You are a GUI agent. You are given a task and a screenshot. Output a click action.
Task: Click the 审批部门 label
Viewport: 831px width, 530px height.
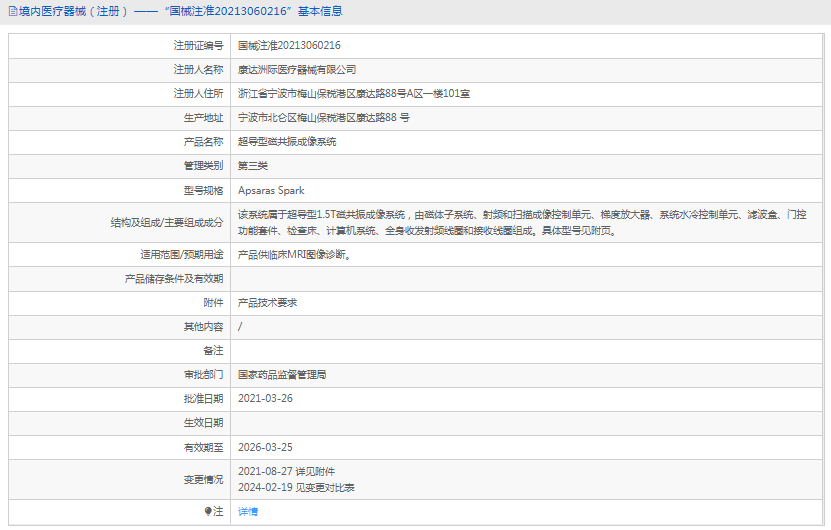pos(204,375)
